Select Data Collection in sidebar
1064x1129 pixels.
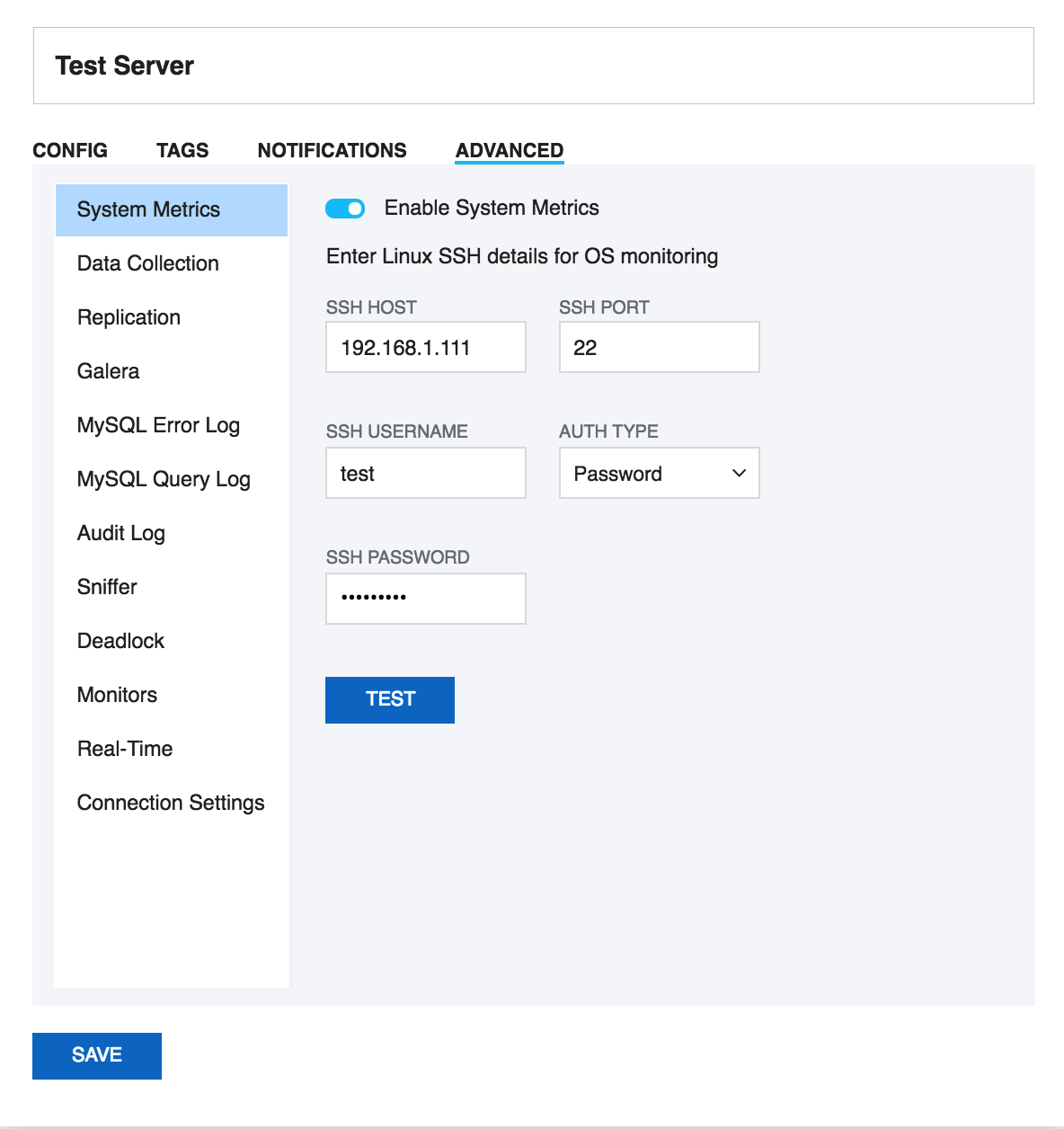tap(148, 263)
